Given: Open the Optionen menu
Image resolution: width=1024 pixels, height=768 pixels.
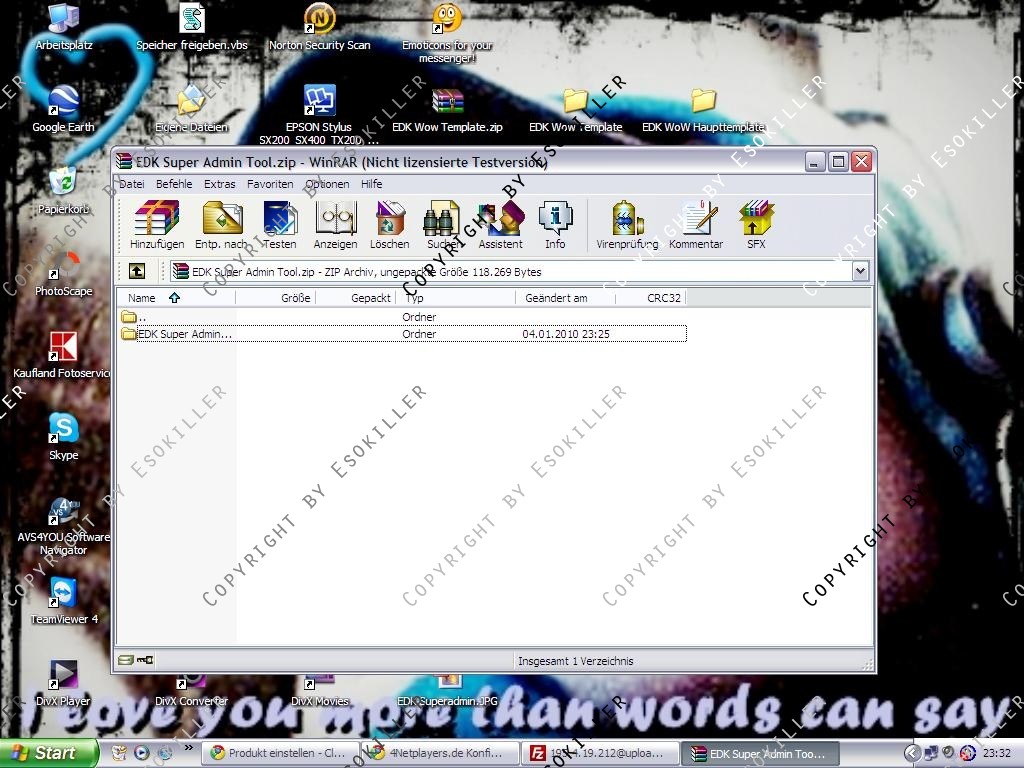Looking at the screenshot, I should click(x=327, y=184).
